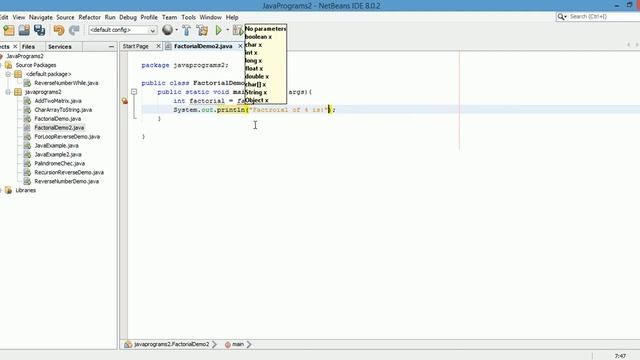640x360 pixels.
Task: Select PalindromeChec.java file
Action: [x=60, y=164]
